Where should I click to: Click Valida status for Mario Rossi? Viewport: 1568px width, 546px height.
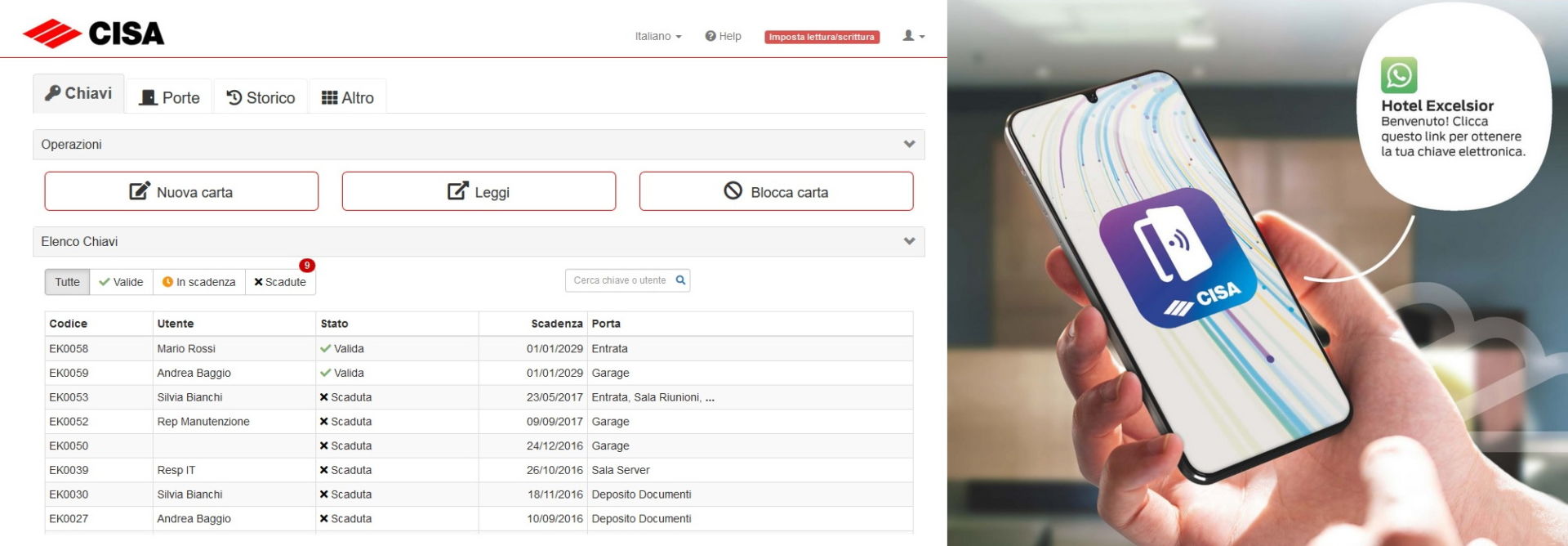coord(342,349)
